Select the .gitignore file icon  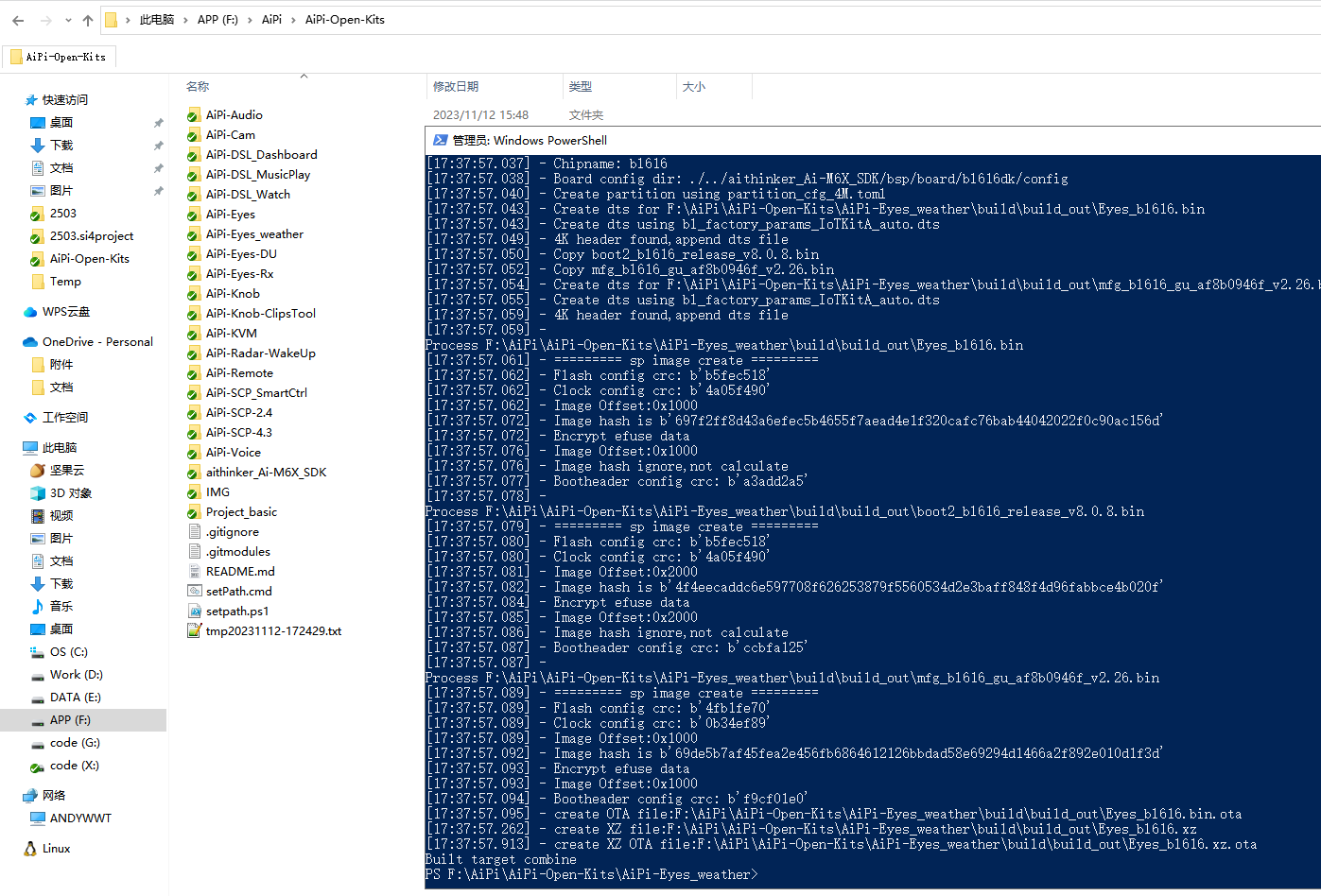pyautogui.click(x=195, y=532)
